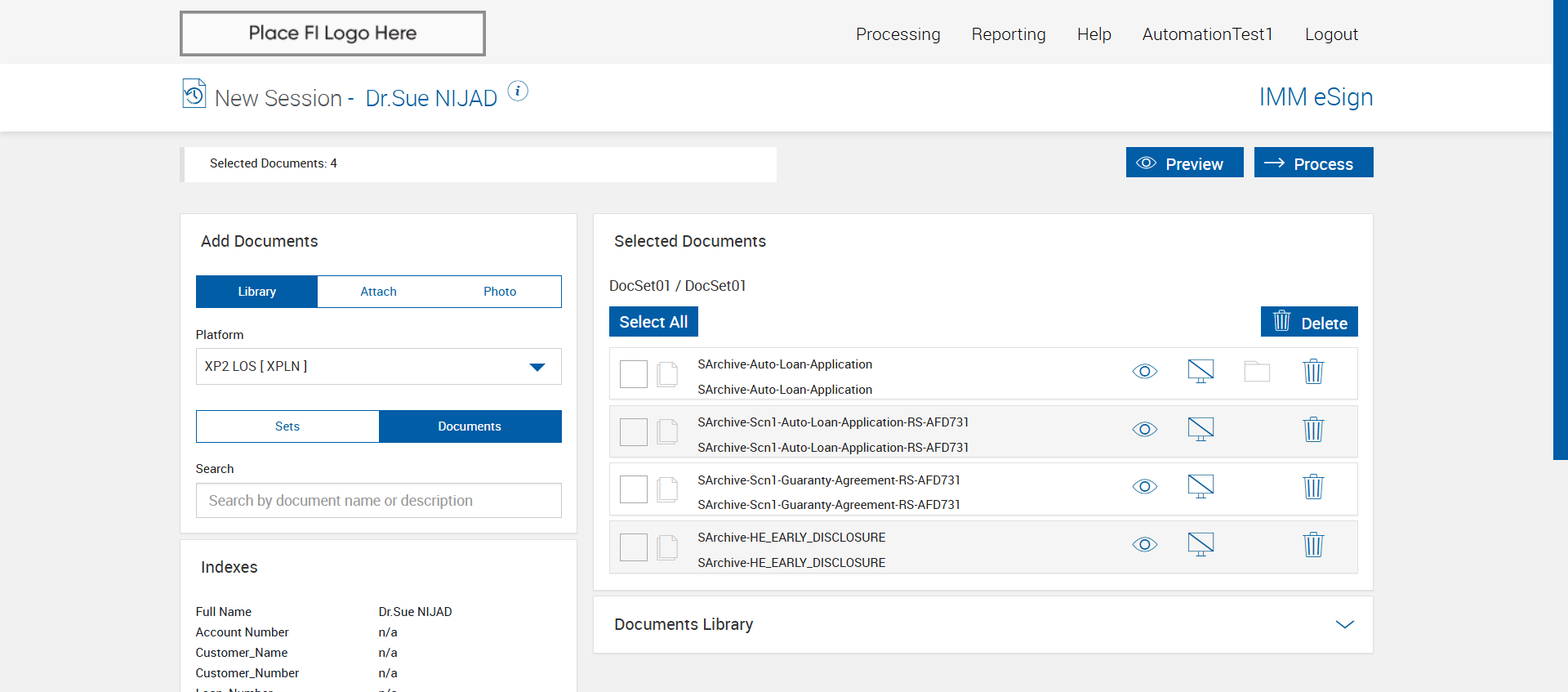The image size is (1568, 692).
Task: Check the SArchive-Auto-Loan-Application checkbox
Action: click(634, 374)
